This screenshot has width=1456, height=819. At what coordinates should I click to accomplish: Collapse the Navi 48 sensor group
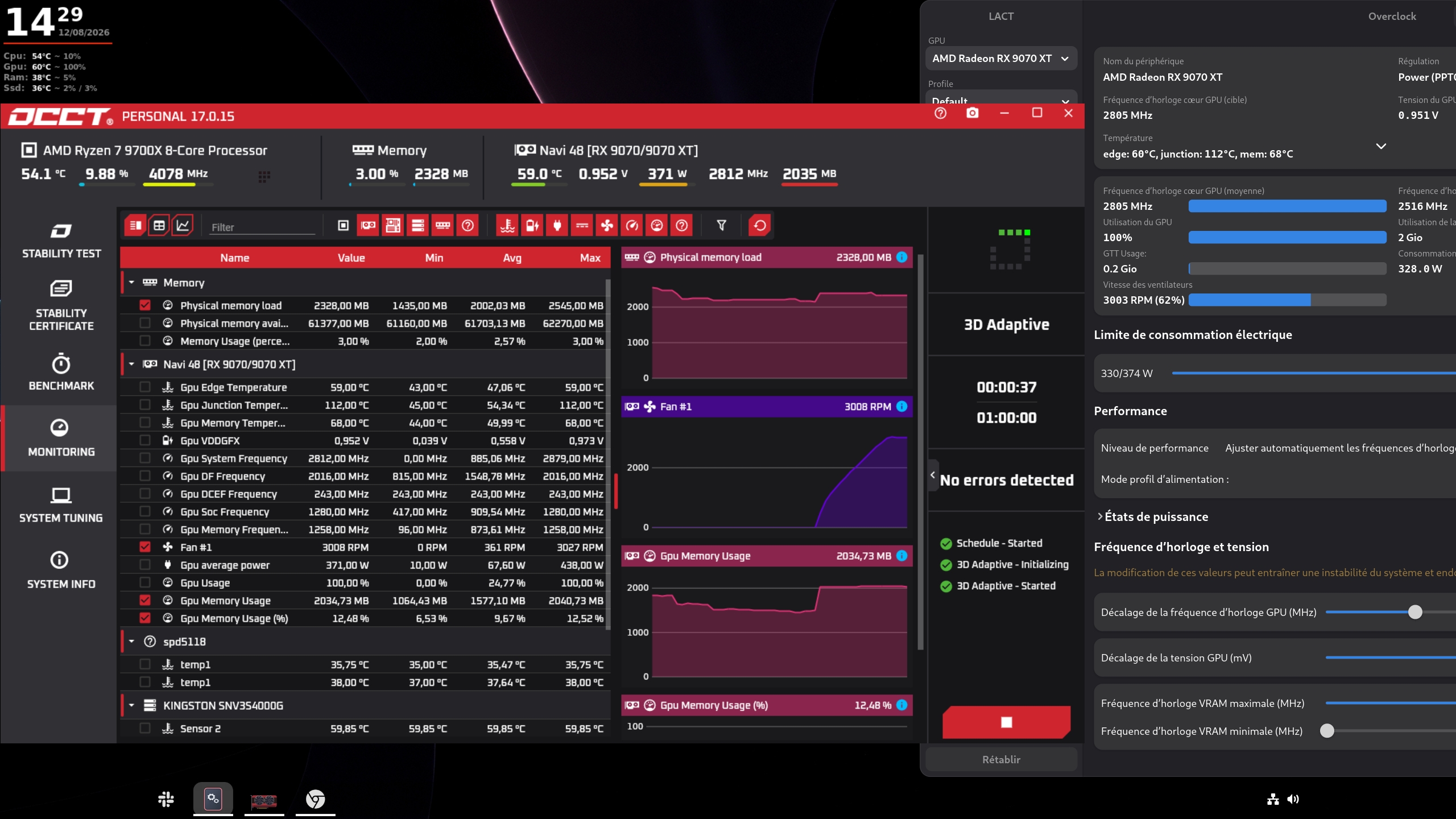pos(131,364)
